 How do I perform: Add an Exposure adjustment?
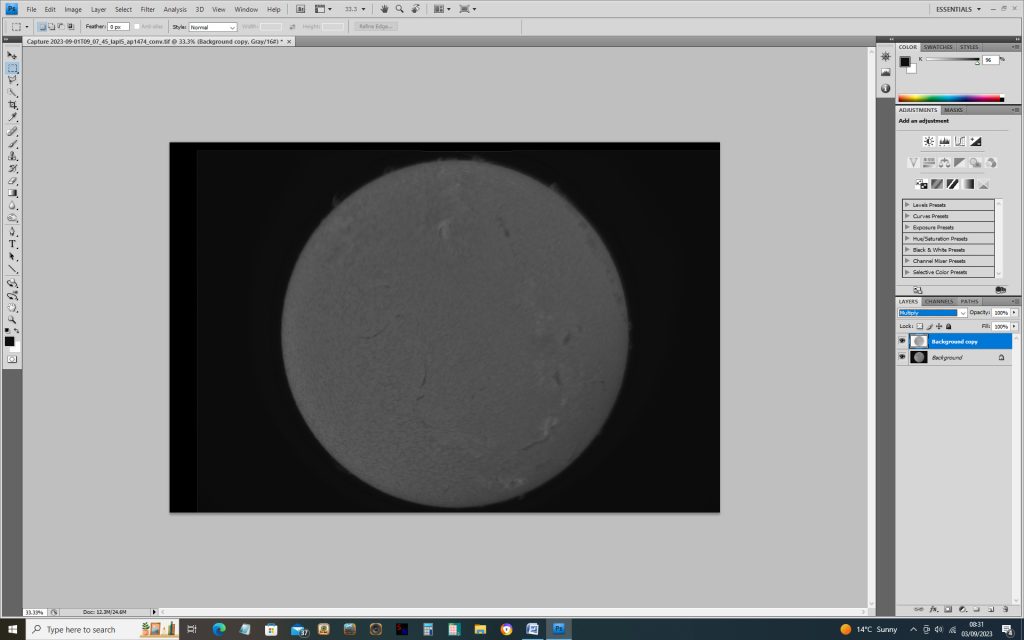(976, 141)
